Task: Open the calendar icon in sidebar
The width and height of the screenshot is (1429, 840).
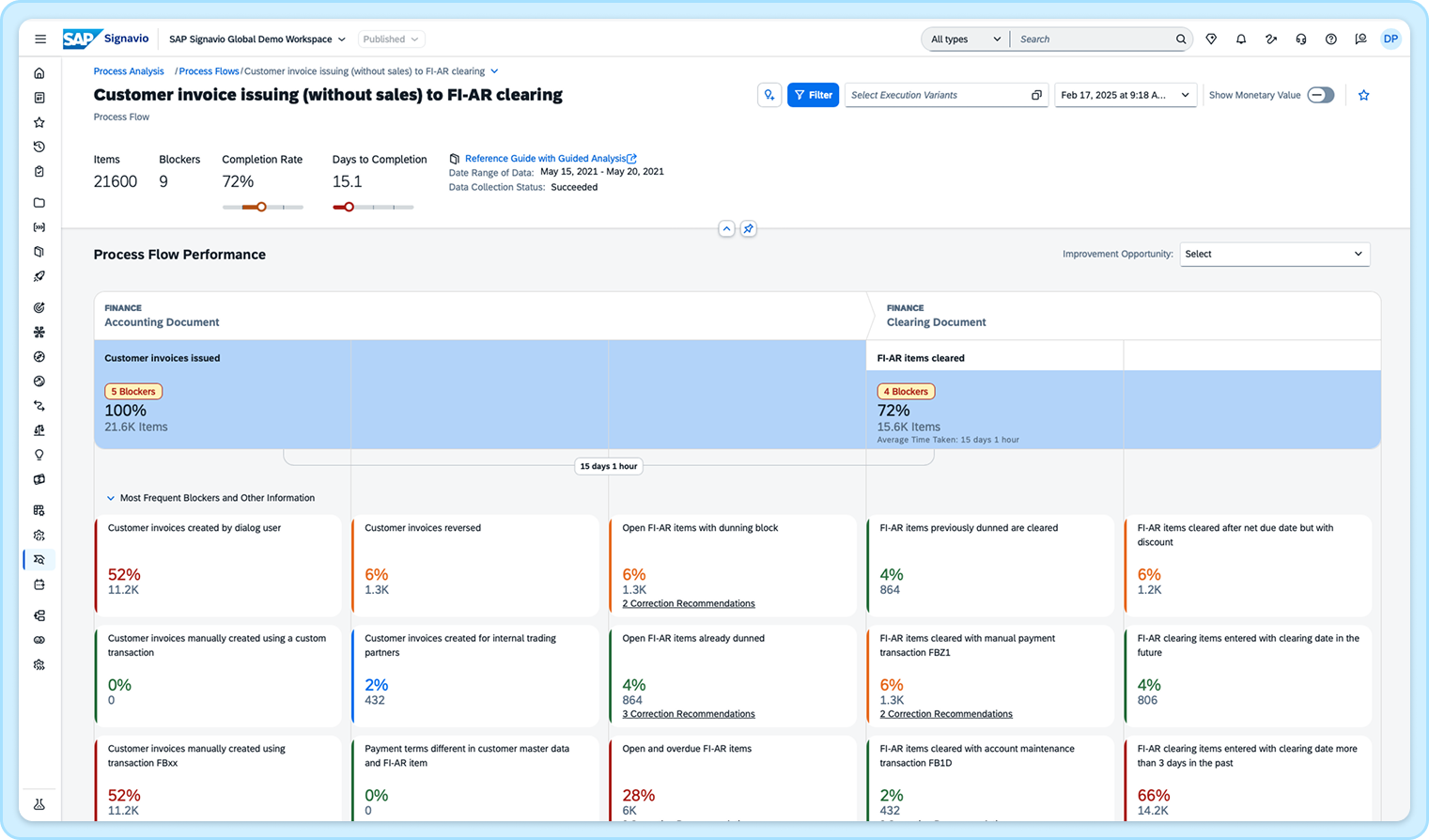Action: [39, 584]
